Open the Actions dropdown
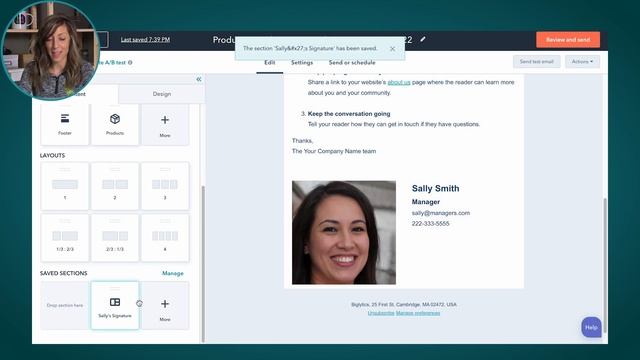Image resolution: width=640 pixels, height=360 pixels. pos(582,62)
